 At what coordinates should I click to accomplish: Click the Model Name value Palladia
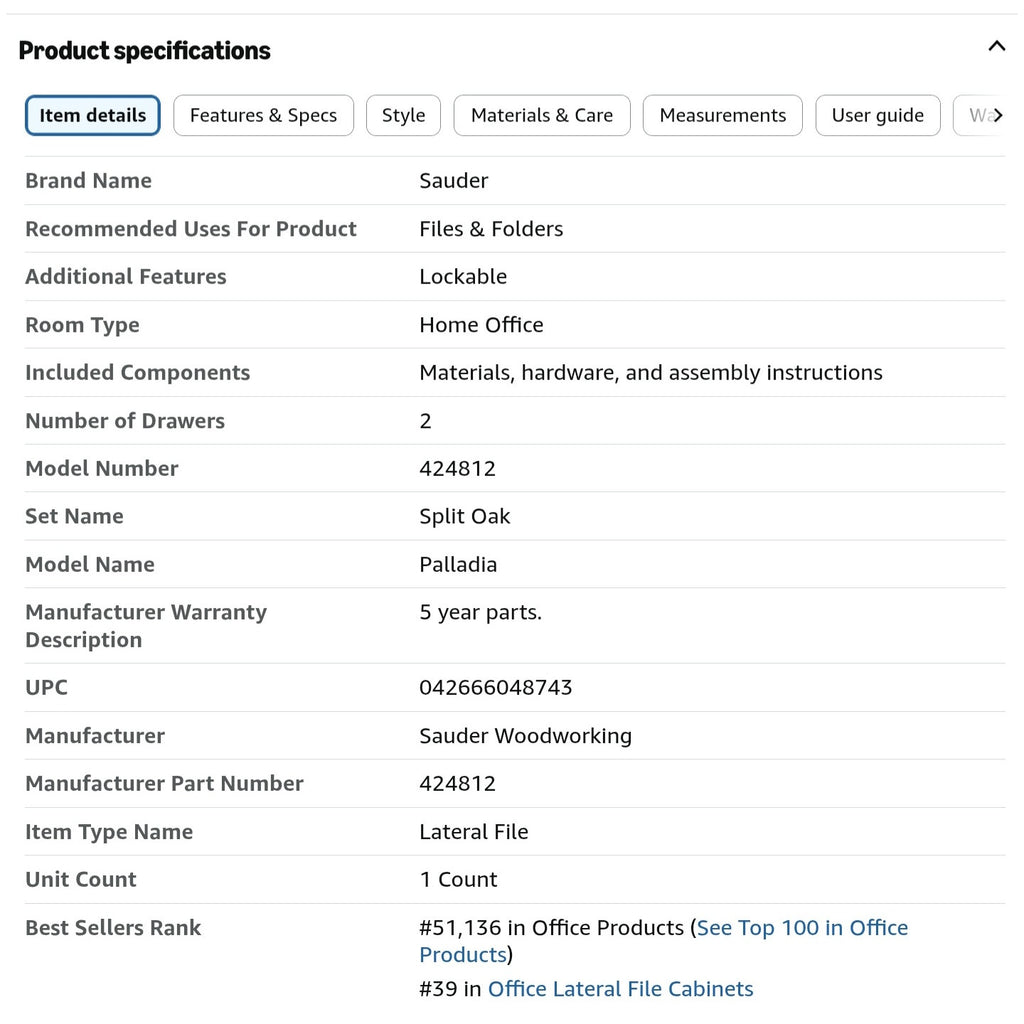458,564
